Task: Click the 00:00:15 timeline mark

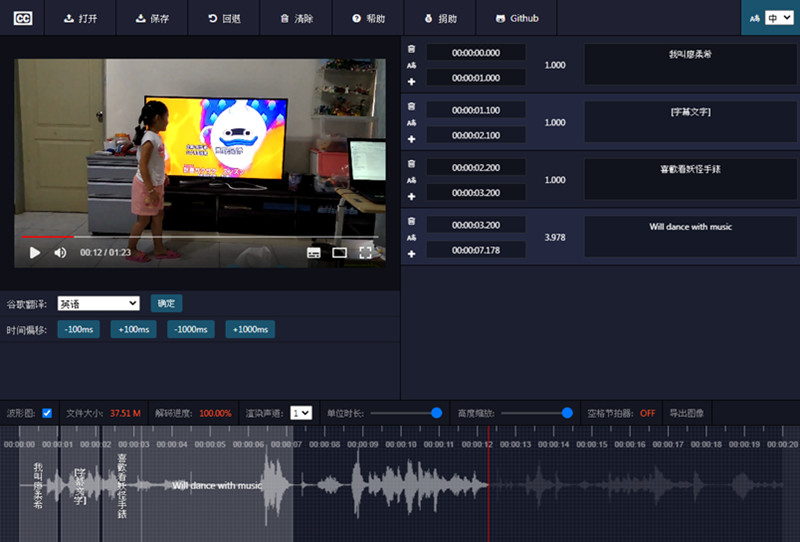Action: 592,445
